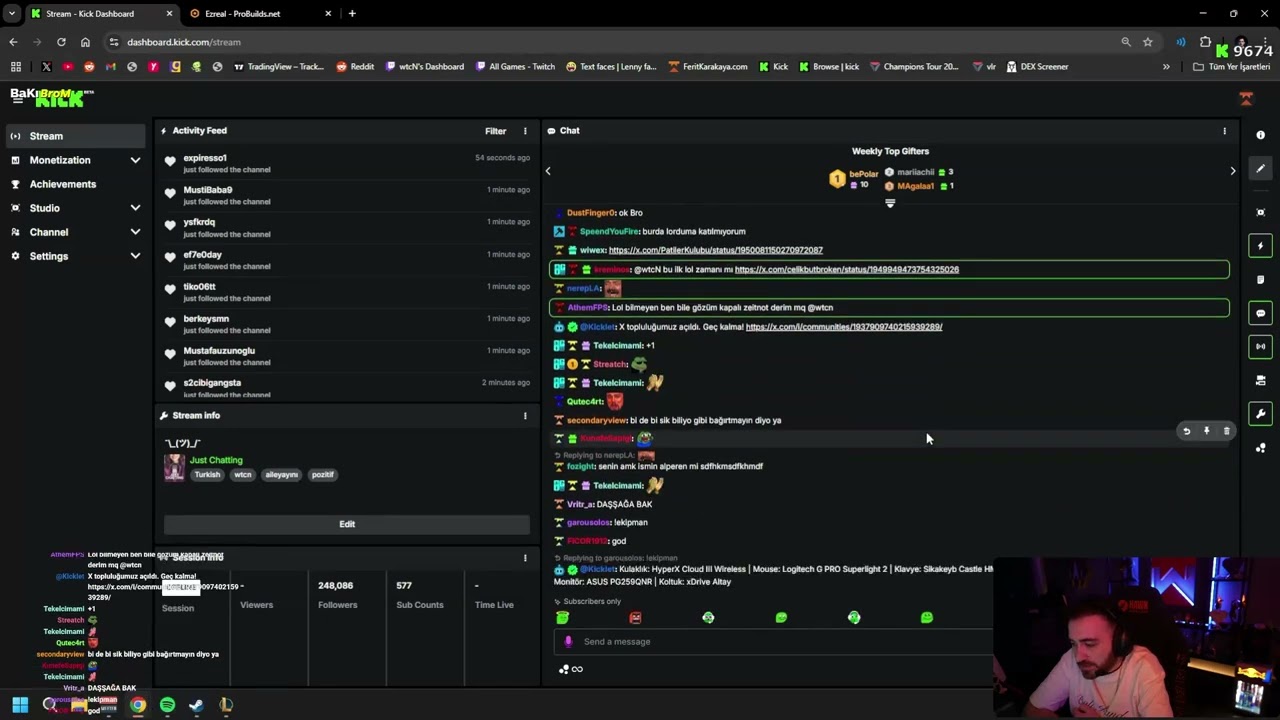Click the pencil edit icon in right sidebar
Viewport: 1280px width, 720px height.
point(1260,169)
